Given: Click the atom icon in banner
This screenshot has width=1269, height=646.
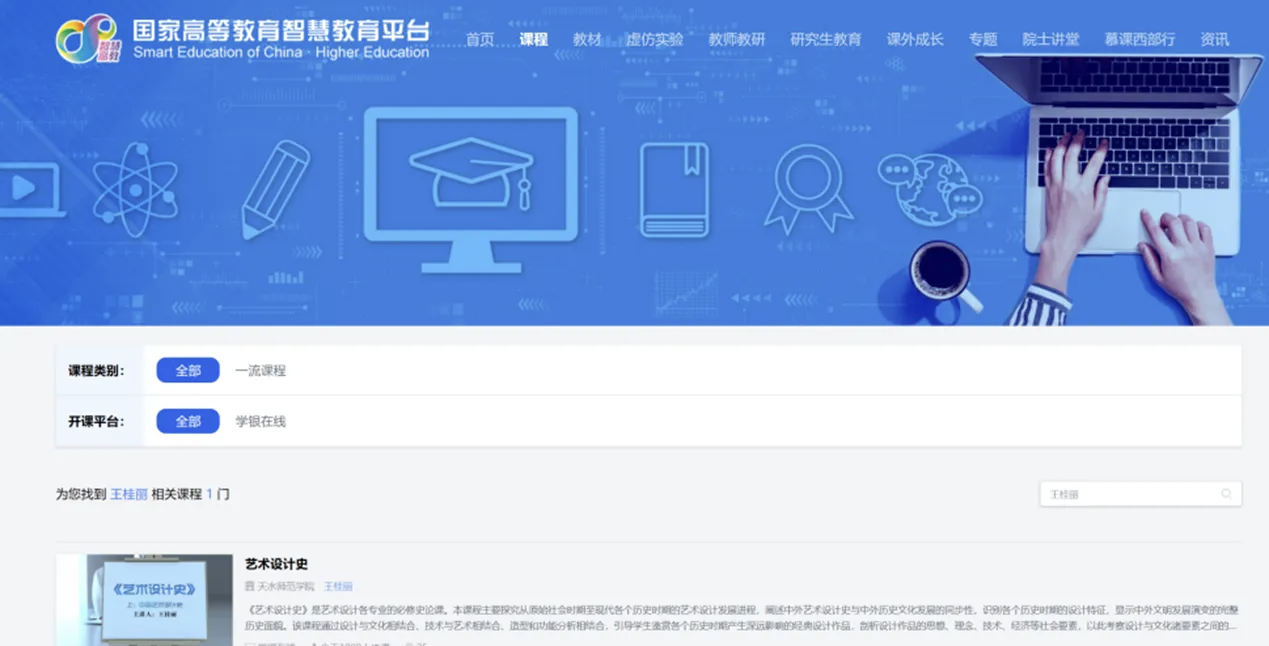Looking at the screenshot, I should click(135, 188).
